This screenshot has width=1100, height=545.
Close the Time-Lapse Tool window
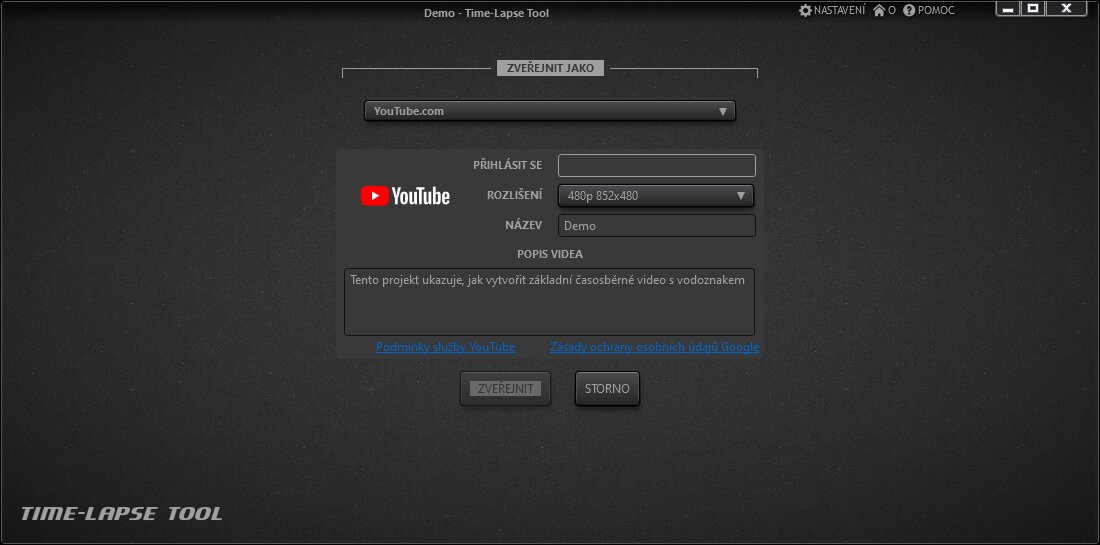pos(1066,9)
